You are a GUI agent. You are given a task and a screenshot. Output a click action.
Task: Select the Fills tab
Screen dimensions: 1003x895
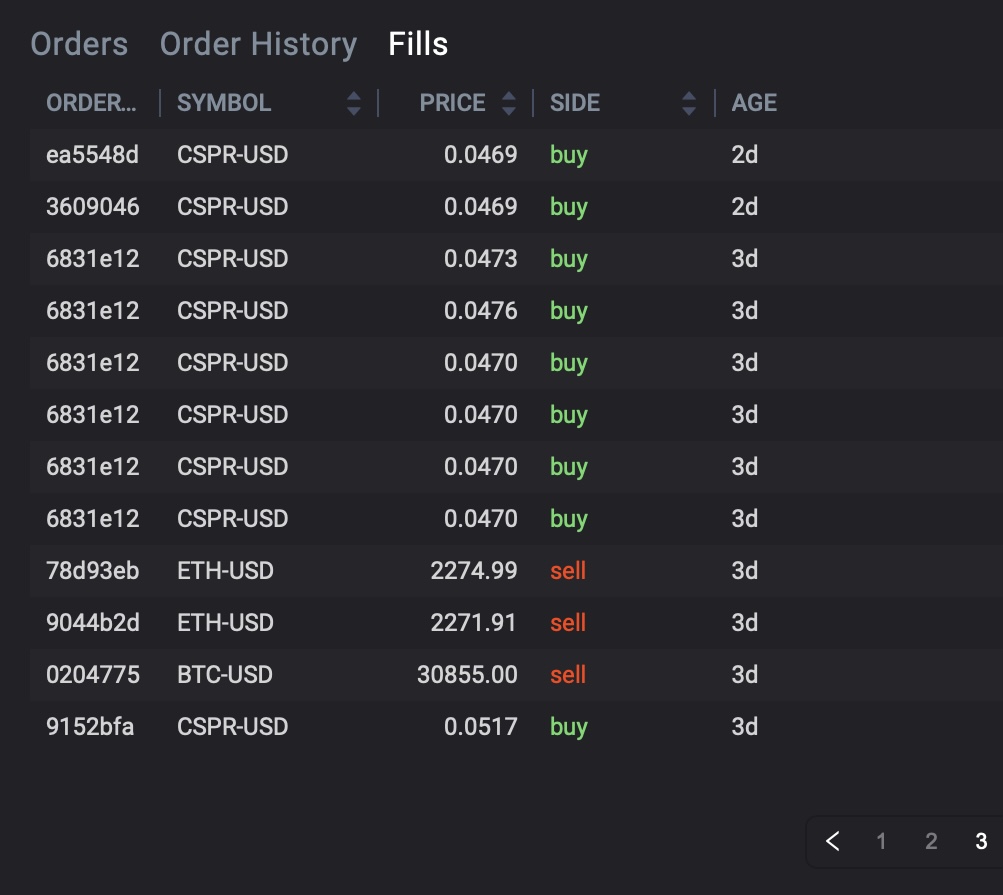418,44
